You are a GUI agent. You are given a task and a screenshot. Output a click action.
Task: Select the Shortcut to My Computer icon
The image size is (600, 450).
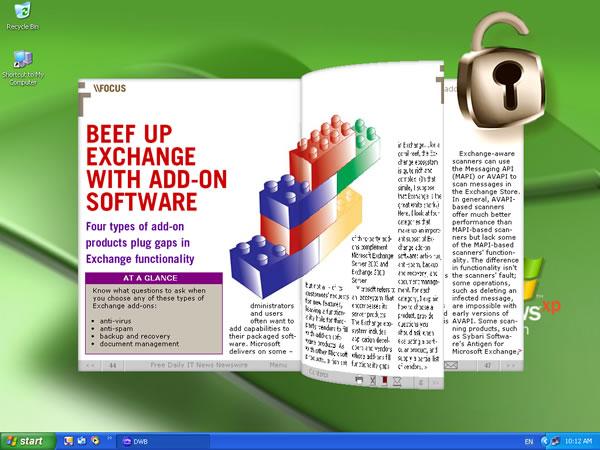point(22,68)
